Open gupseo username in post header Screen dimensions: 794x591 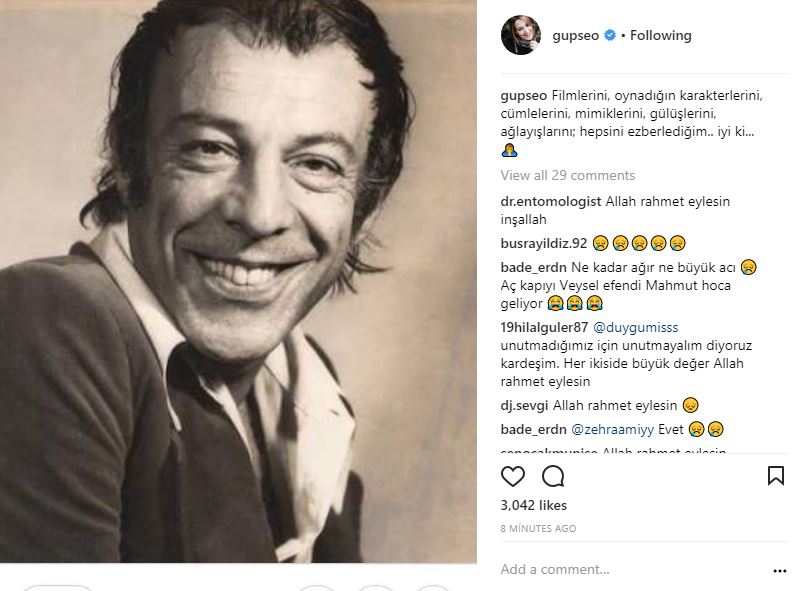pyautogui.click(x=575, y=35)
